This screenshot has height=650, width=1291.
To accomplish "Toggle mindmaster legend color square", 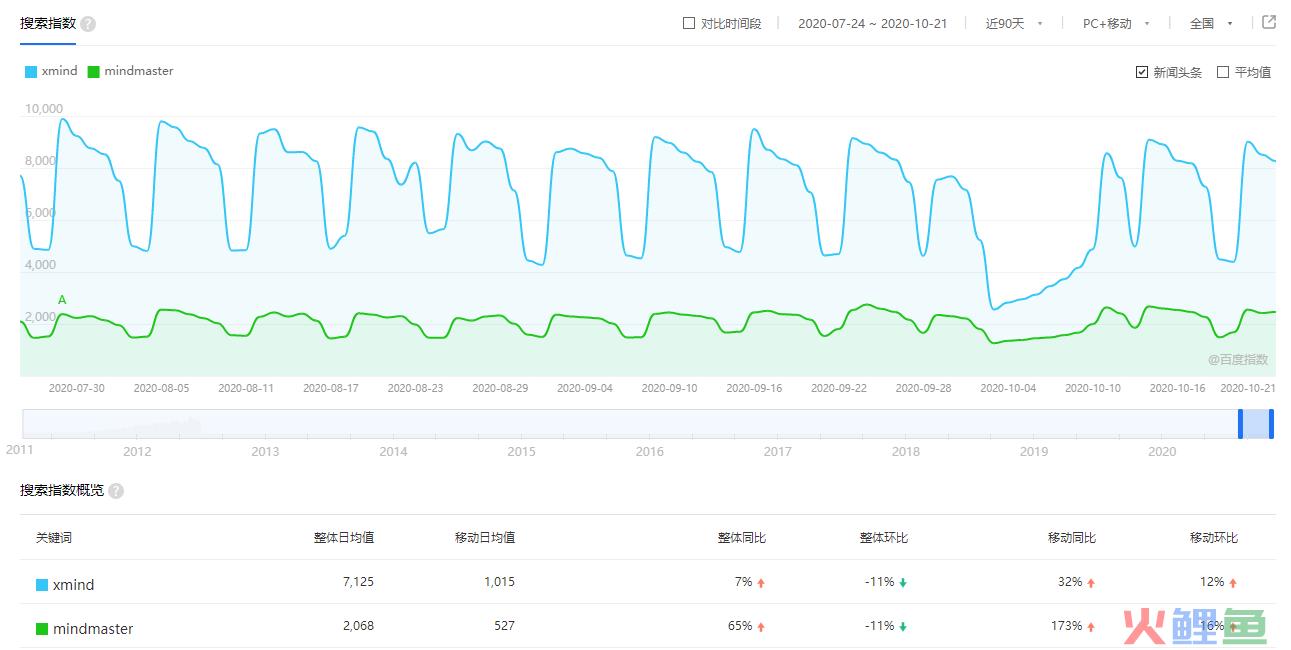I will click(94, 71).
